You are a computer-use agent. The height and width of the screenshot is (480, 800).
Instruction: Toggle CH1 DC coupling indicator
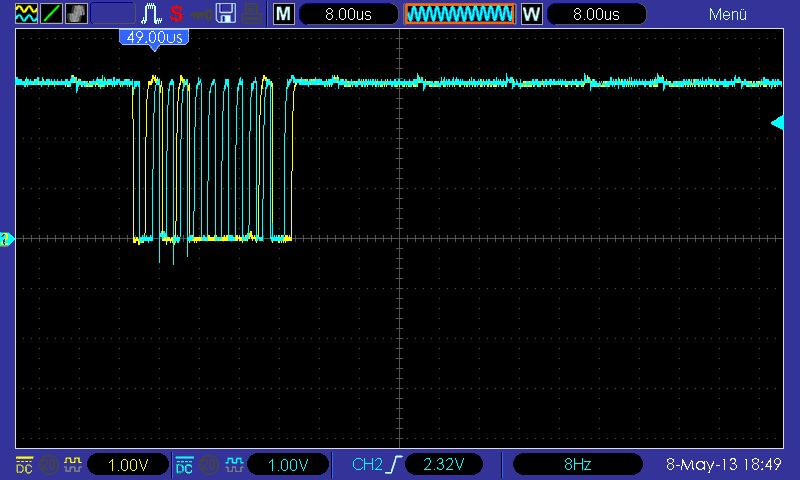pos(23,464)
